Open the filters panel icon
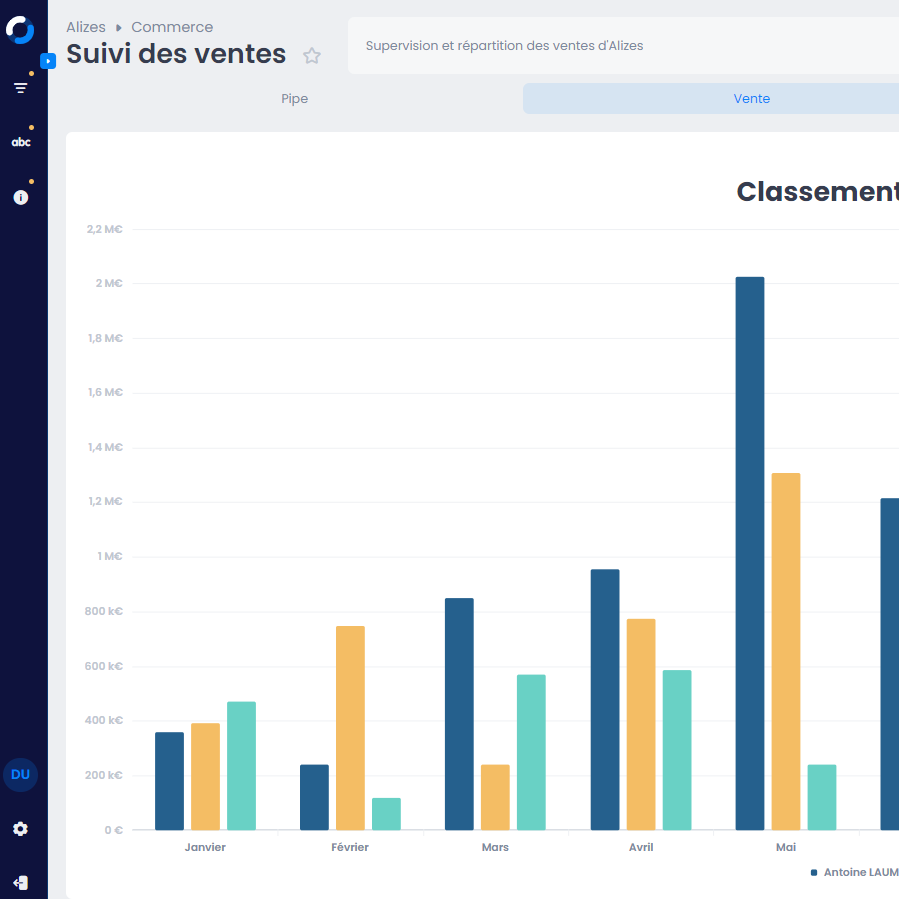 tap(20, 88)
